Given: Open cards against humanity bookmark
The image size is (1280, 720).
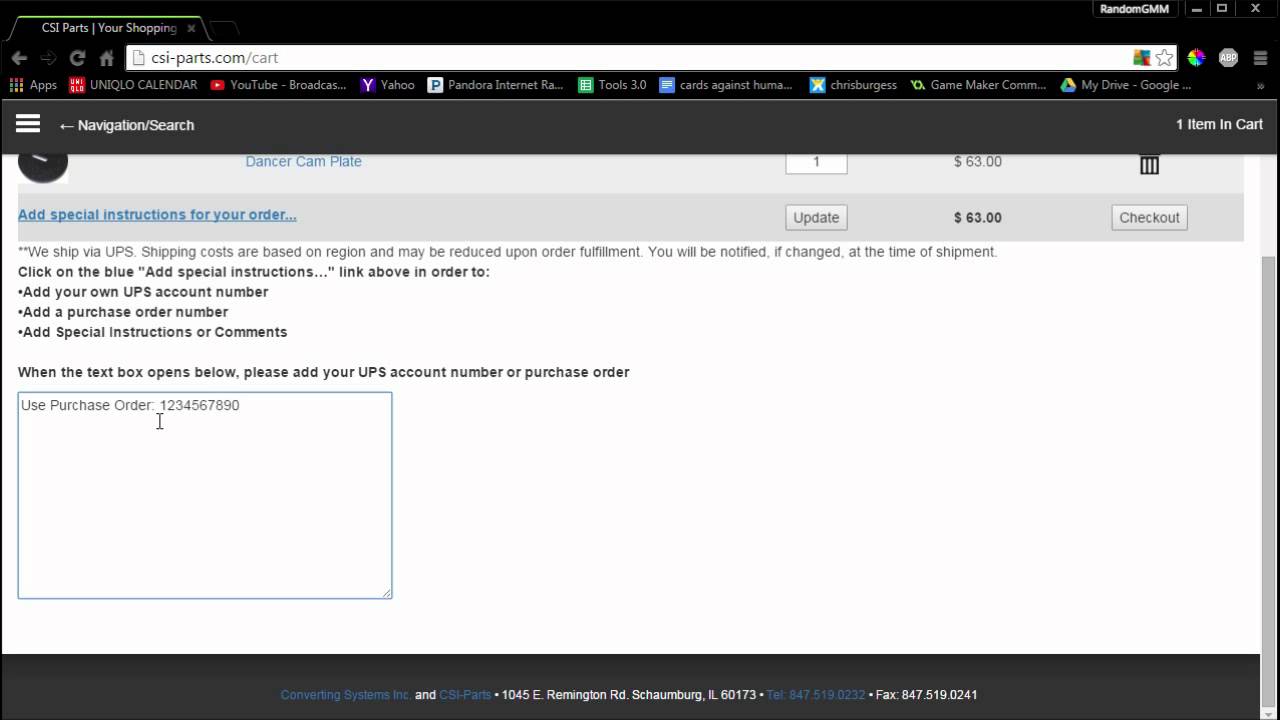Looking at the screenshot, I should [x=726, y=85].
